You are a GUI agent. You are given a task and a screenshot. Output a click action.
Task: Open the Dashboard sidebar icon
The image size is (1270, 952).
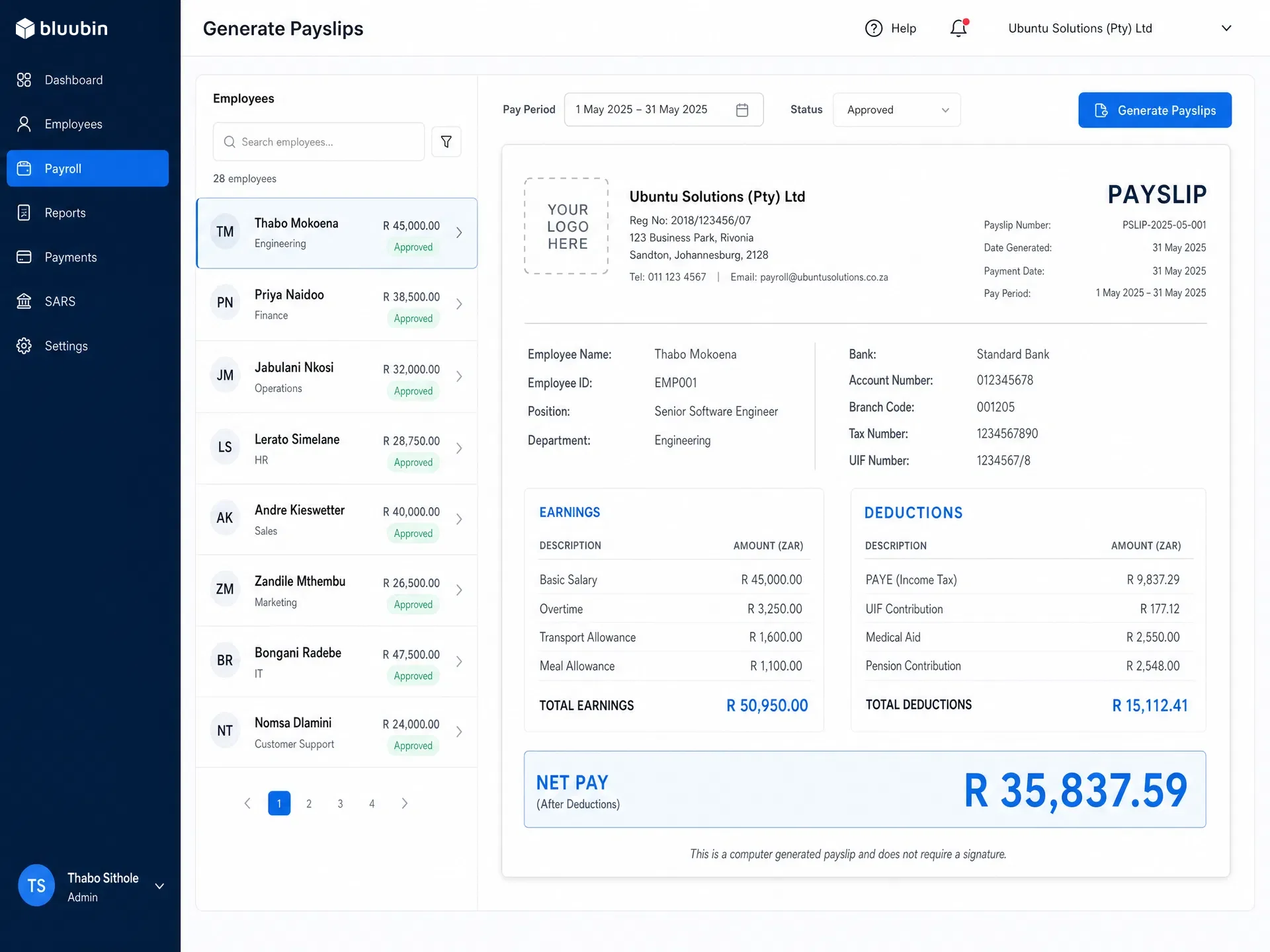pyautogui.click(x=24, y=80)
